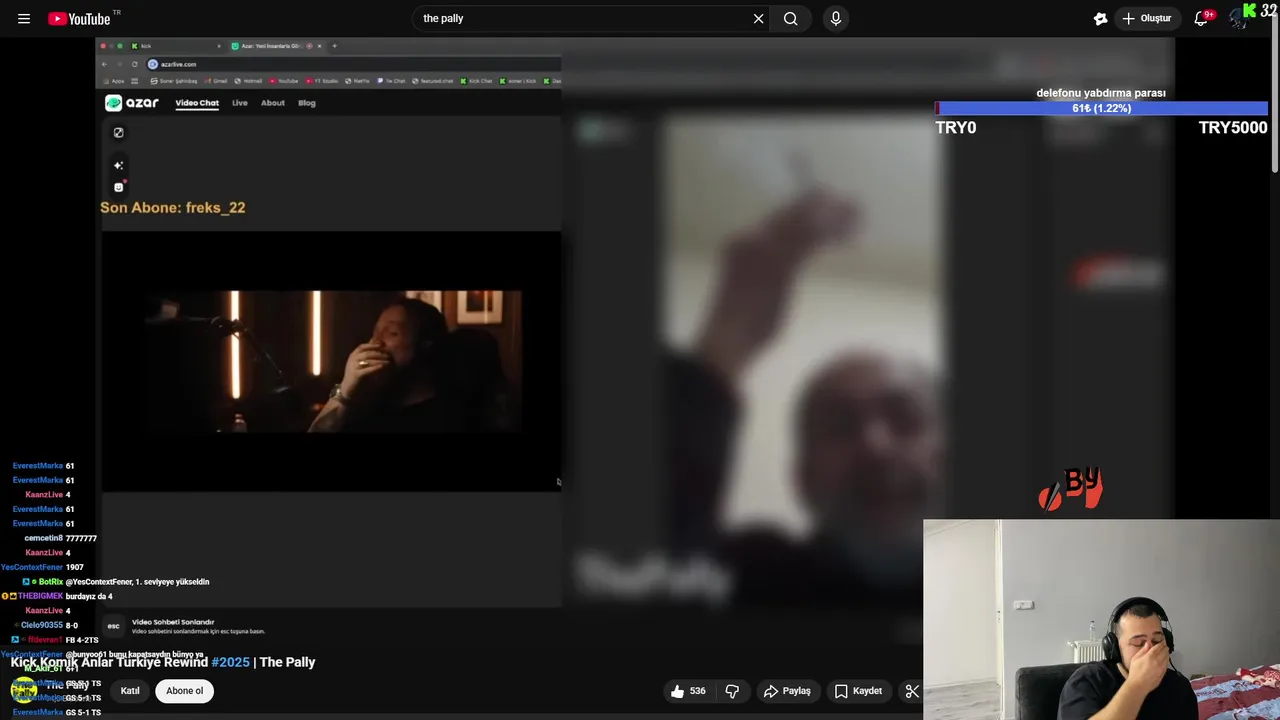Clear the search query with the X
Image resolution: width=1280 pixels, height=720 pixels.
(758, 18)
